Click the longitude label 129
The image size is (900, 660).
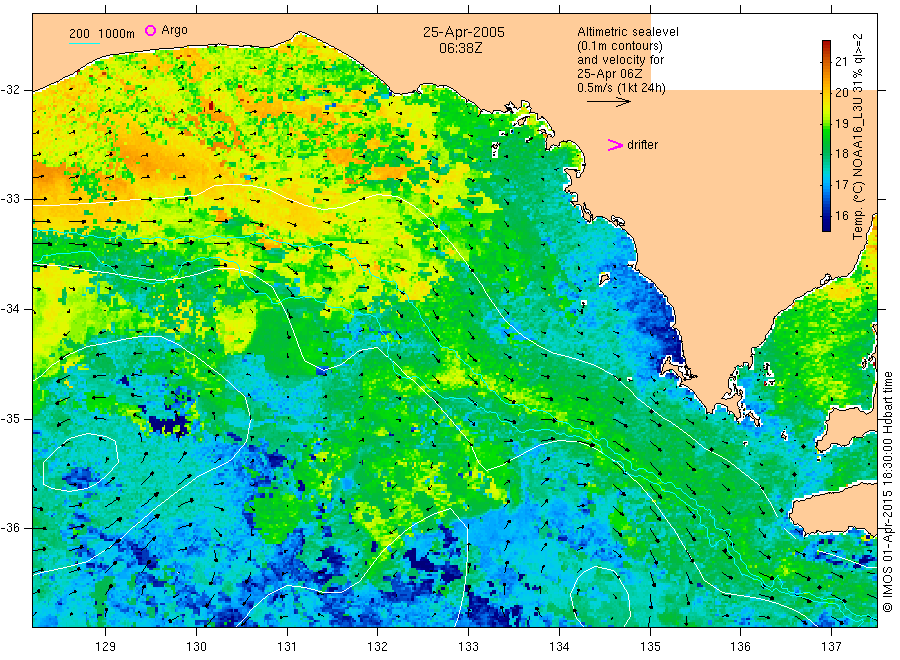pos(106,647)
